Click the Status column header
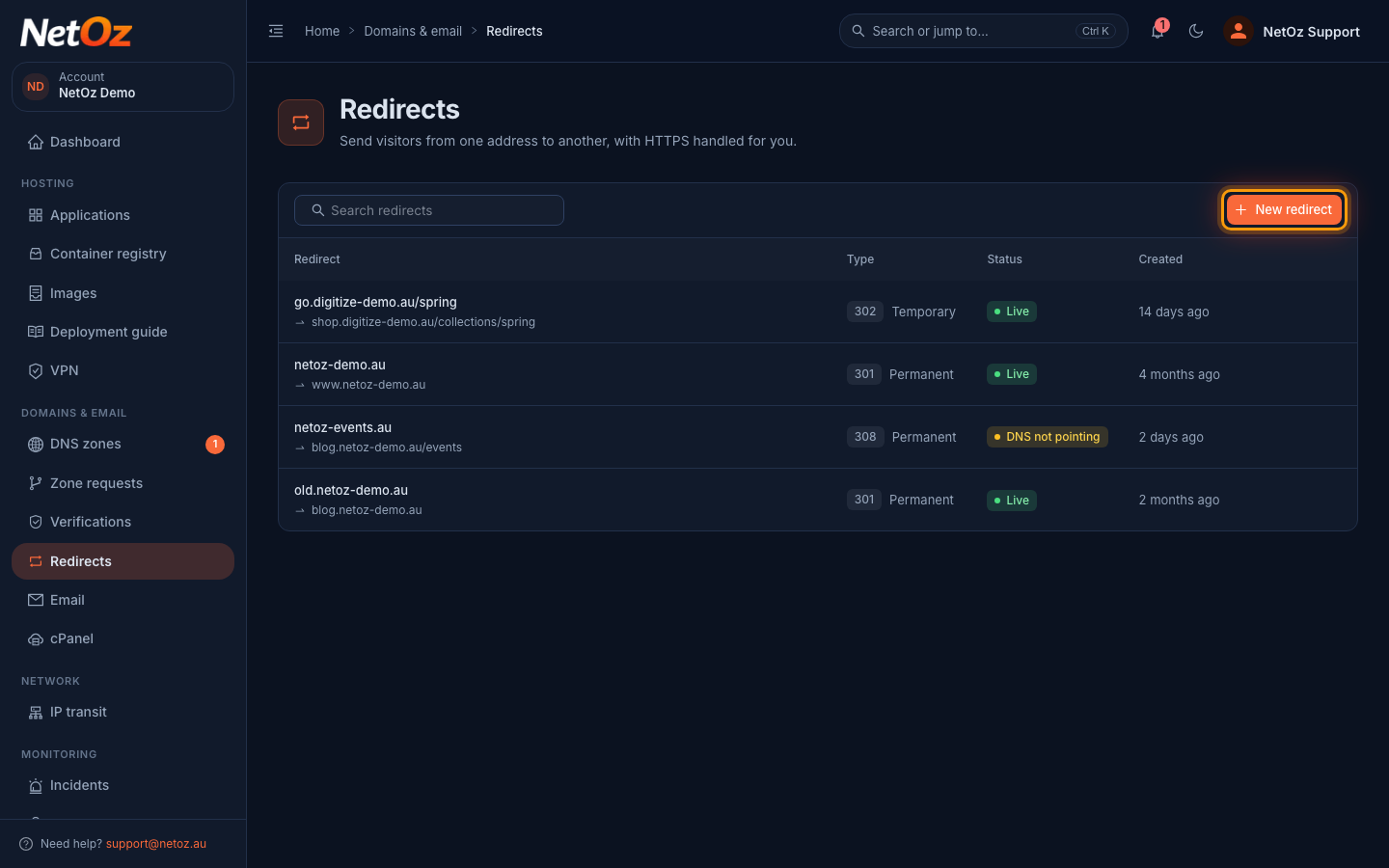The height and width of the screenshot is (868, 1389). [1004, 259]
